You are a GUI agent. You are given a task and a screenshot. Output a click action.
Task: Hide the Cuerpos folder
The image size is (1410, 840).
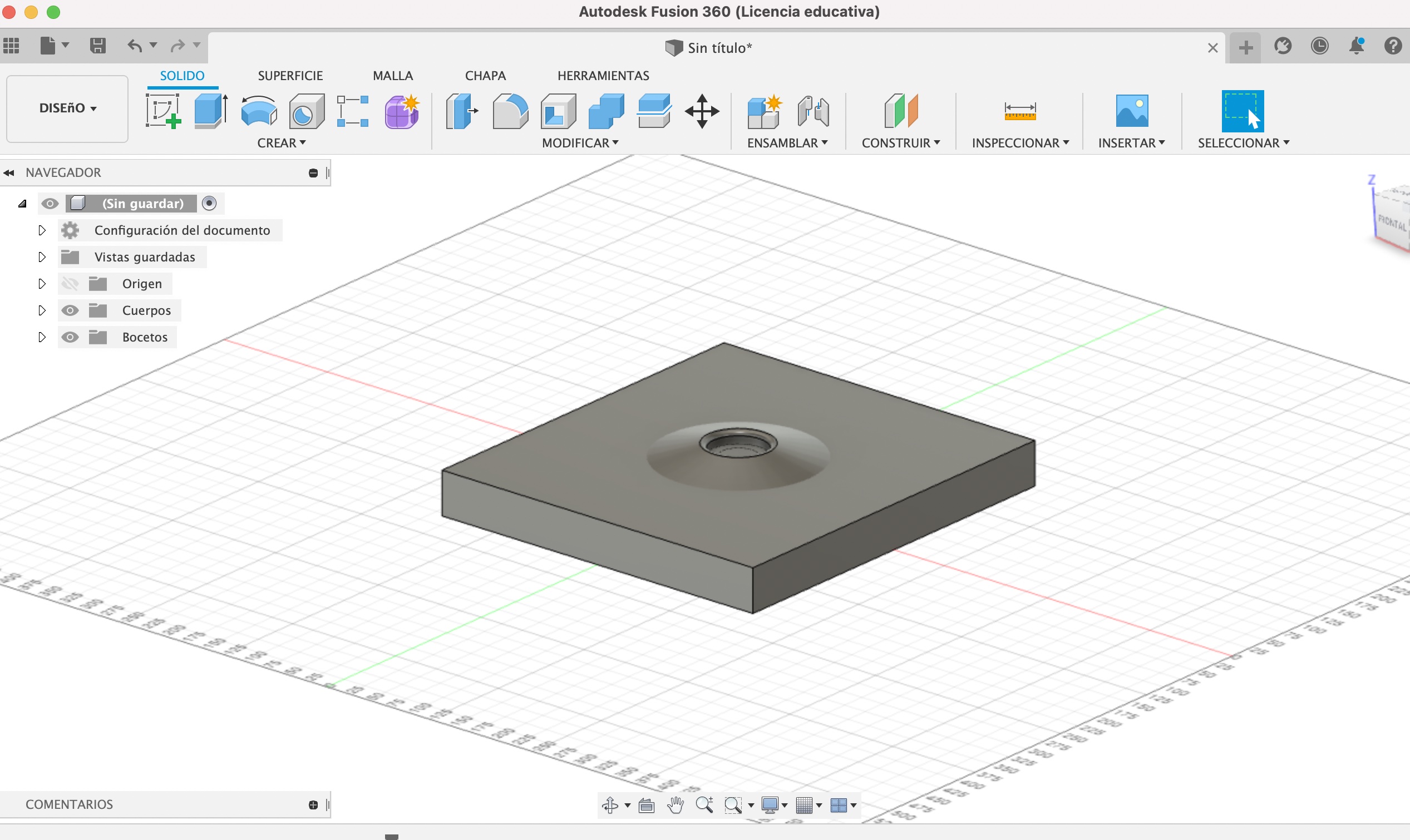tap(70, 310)
